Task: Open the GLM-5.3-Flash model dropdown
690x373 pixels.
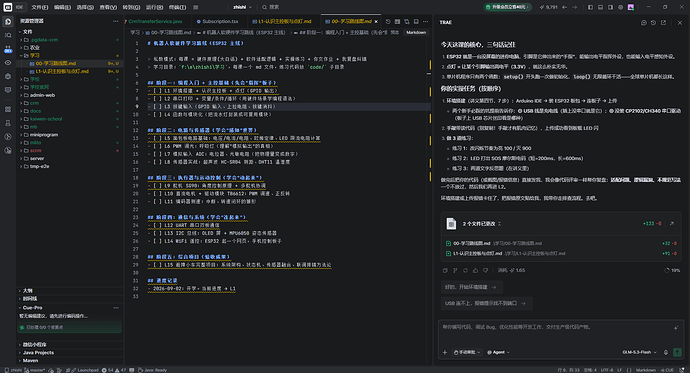Action: 639,352
